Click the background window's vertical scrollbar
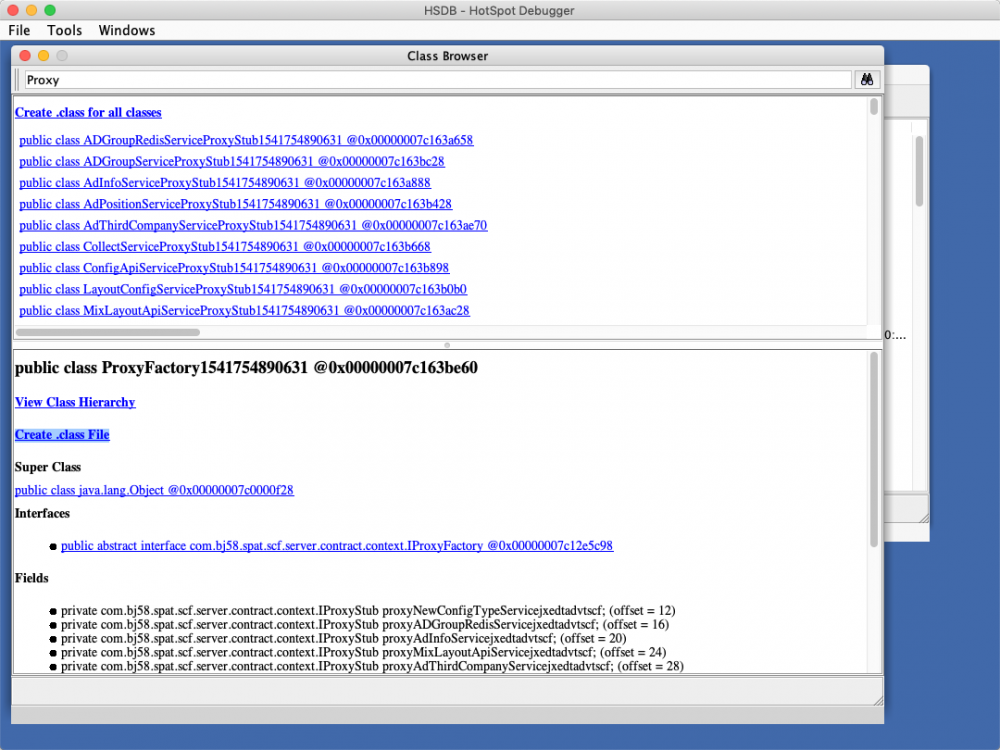This screenshot has width=1000, height=750. coord(919,171)
